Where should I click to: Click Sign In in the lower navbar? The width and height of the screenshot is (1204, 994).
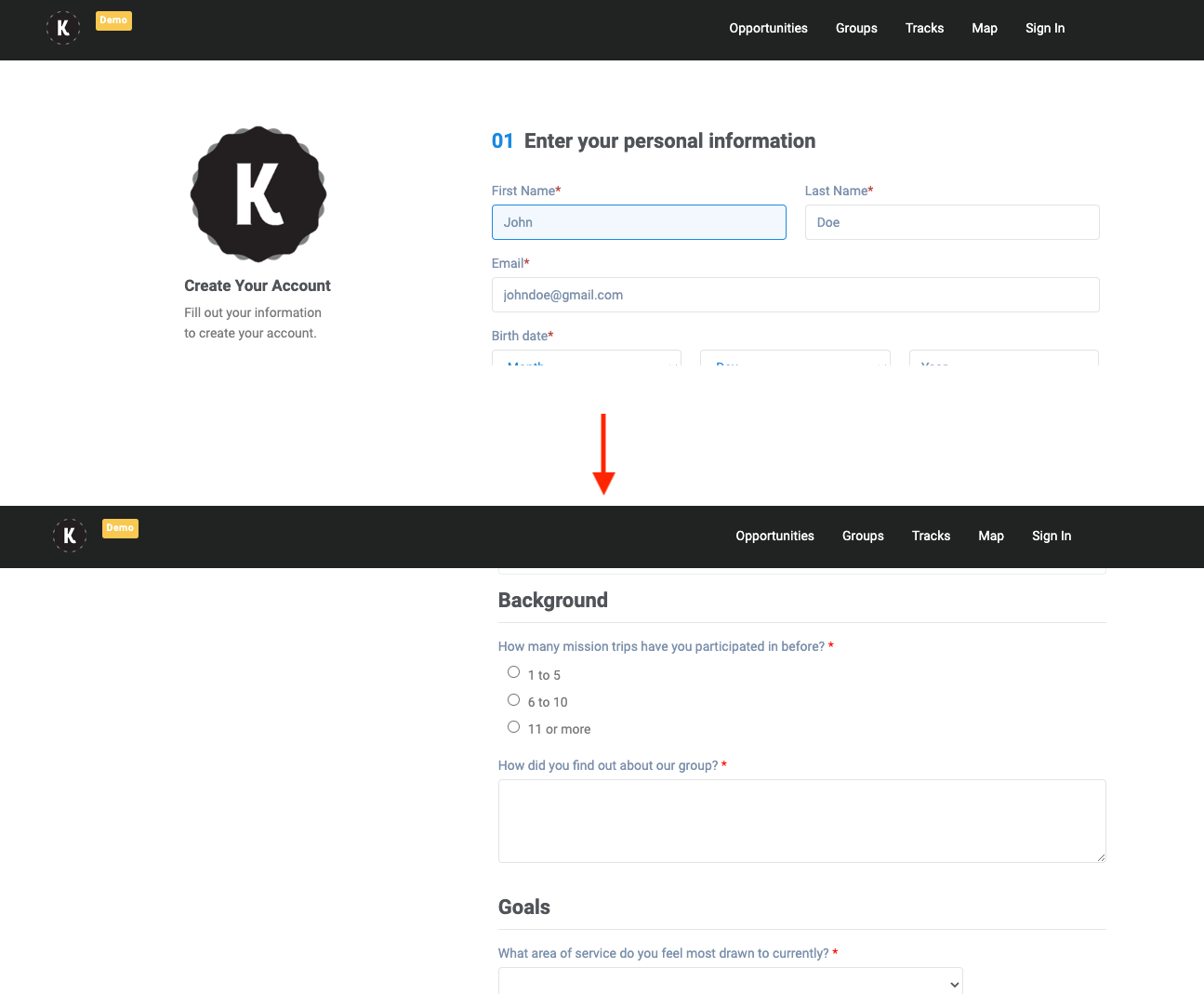[1052, 536]
